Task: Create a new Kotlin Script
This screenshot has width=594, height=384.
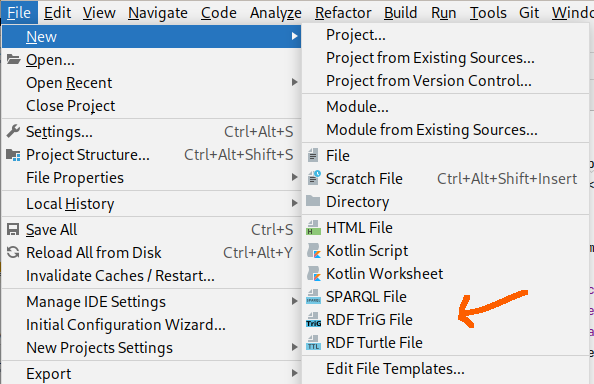Action: click(x=446, y=251)
